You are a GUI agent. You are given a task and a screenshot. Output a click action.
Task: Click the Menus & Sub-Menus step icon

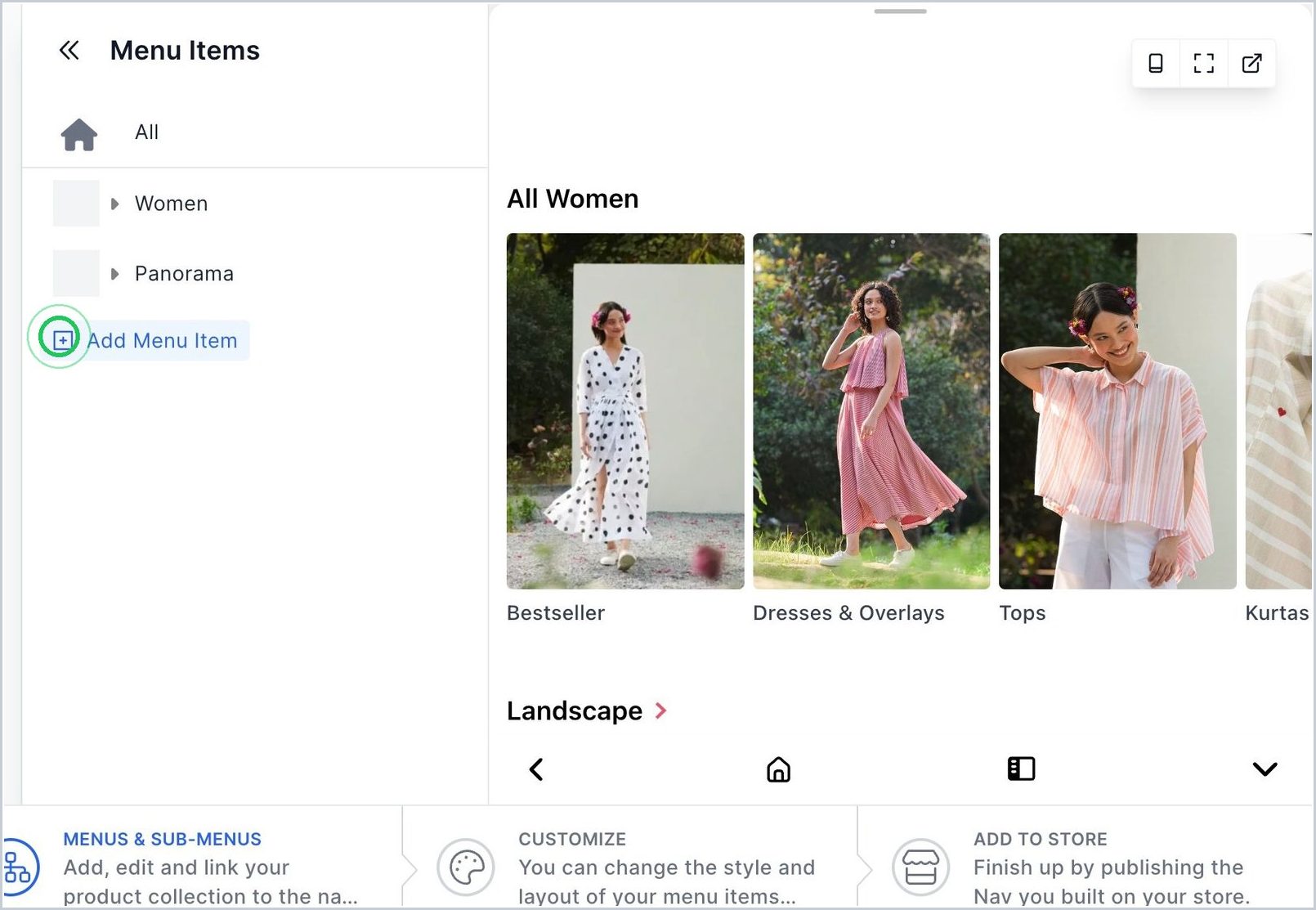click(x=18, y=867)
